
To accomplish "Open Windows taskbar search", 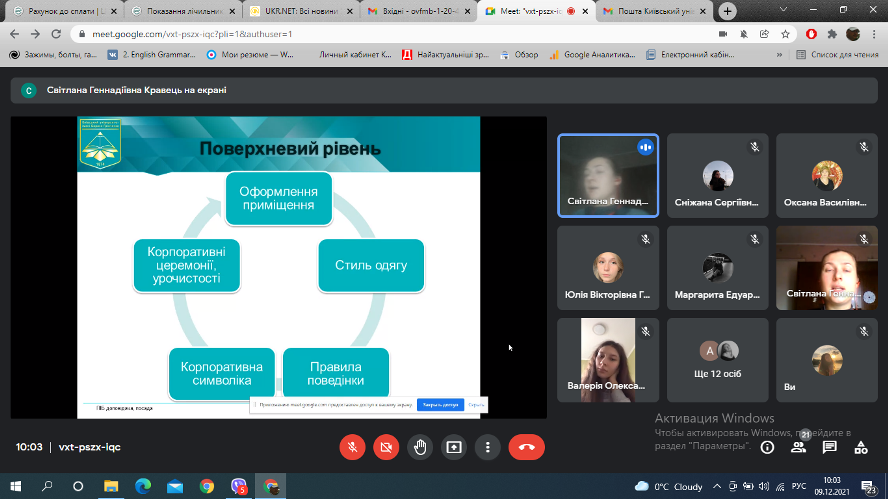I will click(47, 486).
